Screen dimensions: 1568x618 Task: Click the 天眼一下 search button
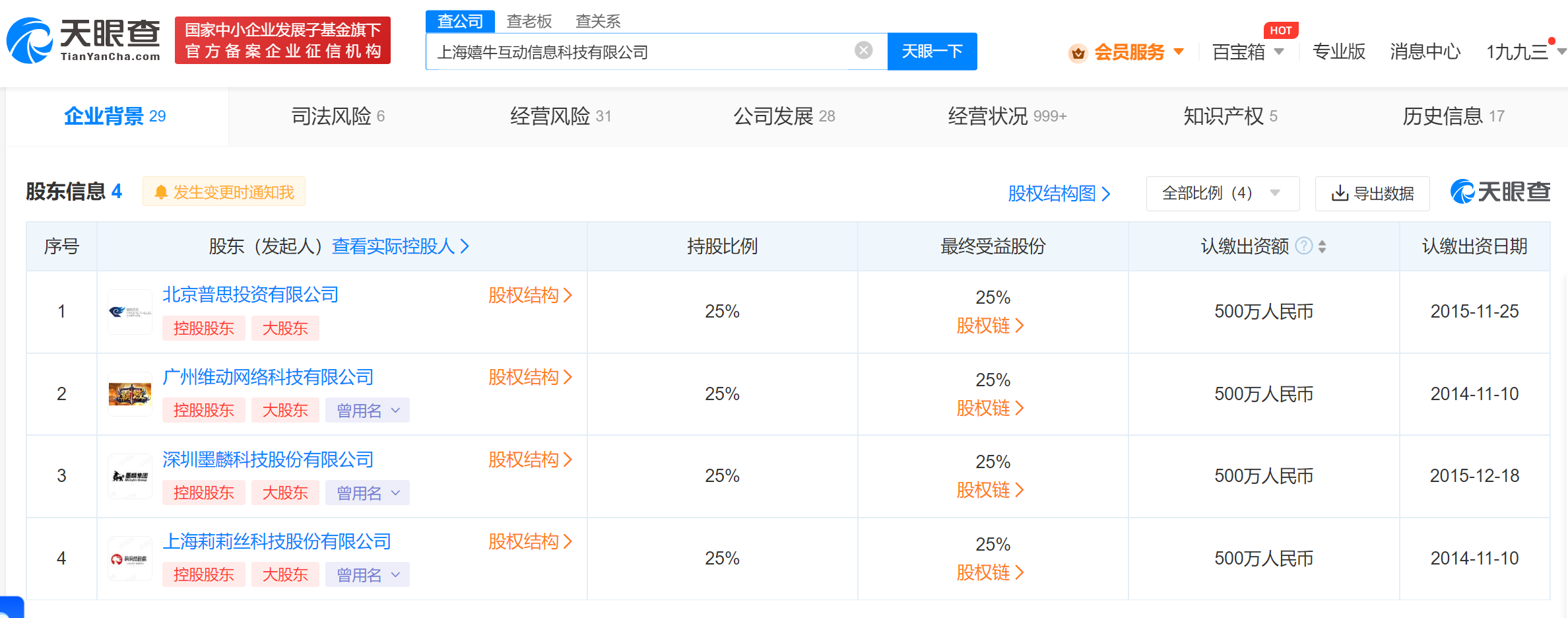pyautogui.click(x=932, y=51)
